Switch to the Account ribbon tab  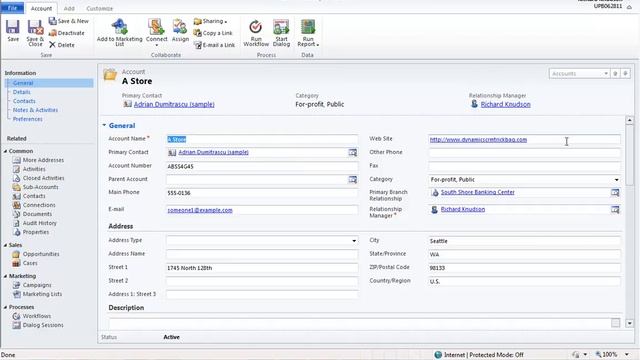click(x=41, y=8)
